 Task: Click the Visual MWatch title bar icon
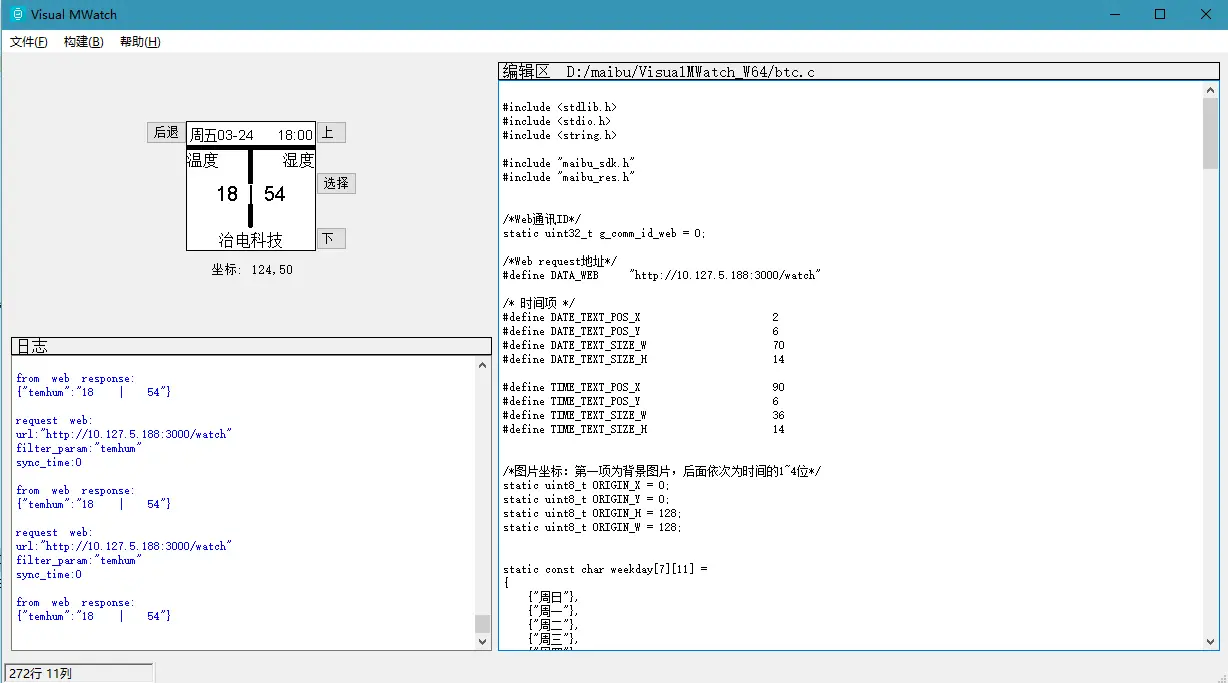pyautogui.click(x=17, y=14)
